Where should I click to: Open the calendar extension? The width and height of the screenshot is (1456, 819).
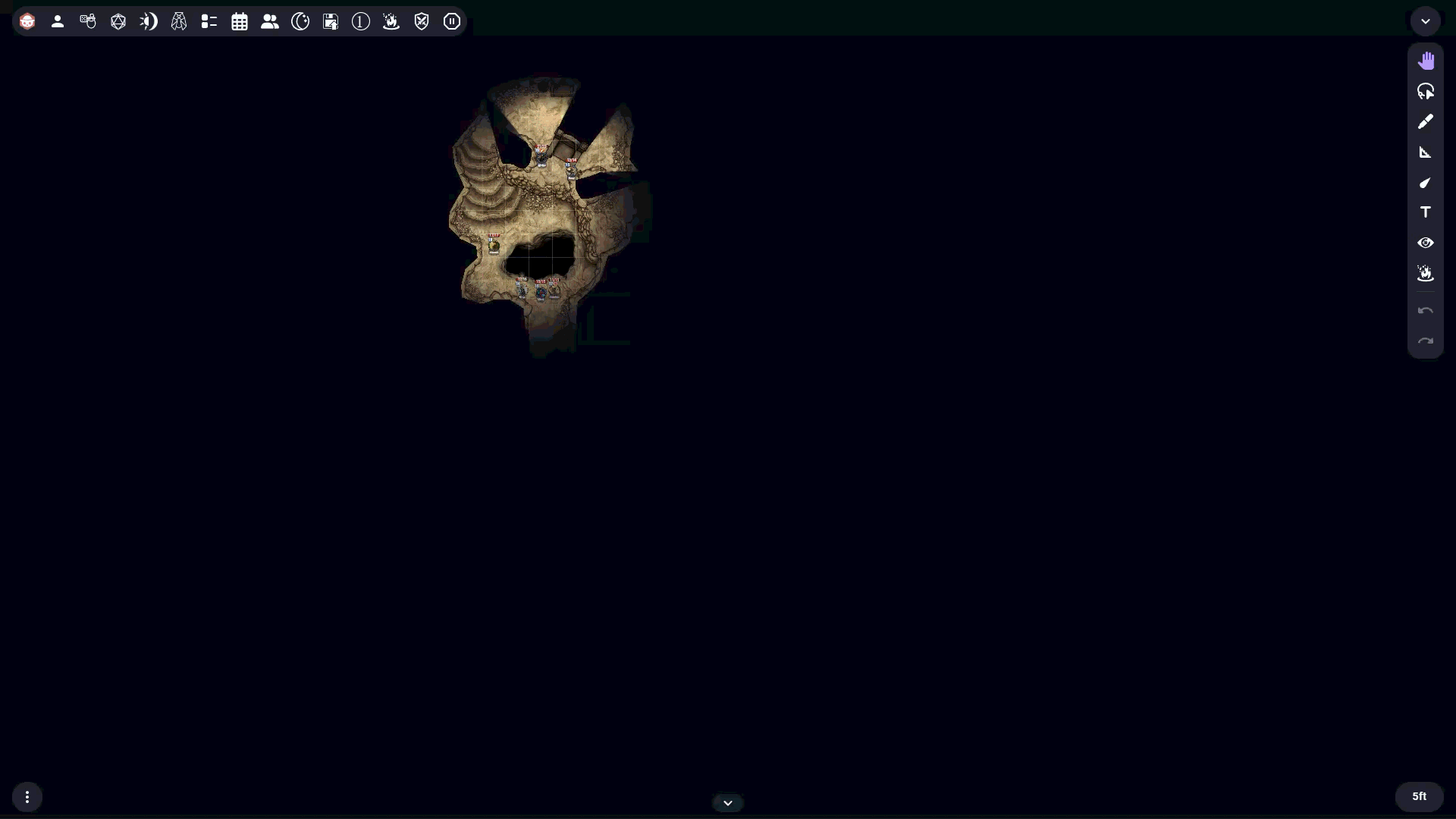240,21
